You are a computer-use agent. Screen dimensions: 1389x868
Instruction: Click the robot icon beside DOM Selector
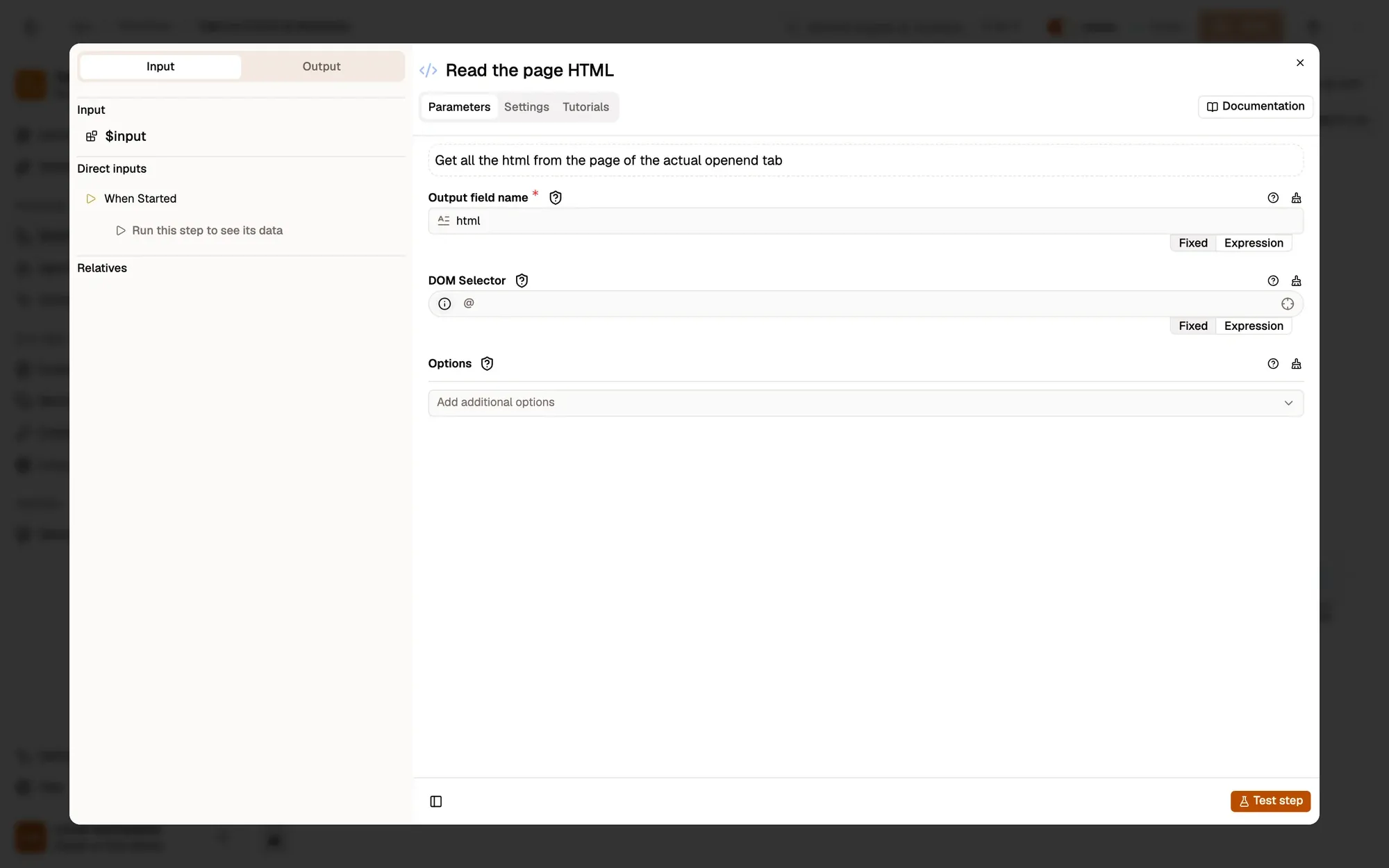coord(1296,281)
